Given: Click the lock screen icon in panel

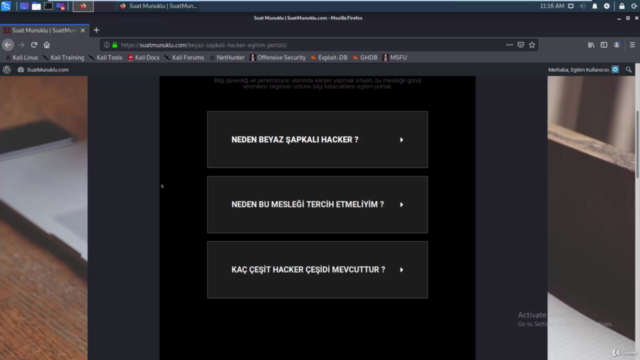Looking at the screenshot, I should click(x=622, y=6).
